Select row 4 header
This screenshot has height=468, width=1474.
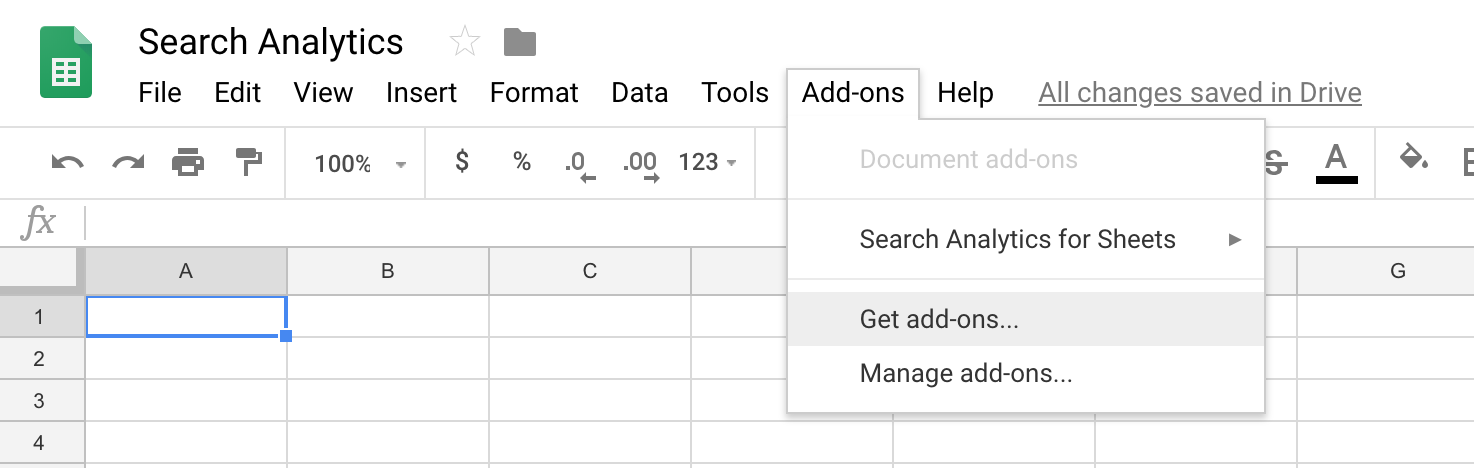(40, 442)
